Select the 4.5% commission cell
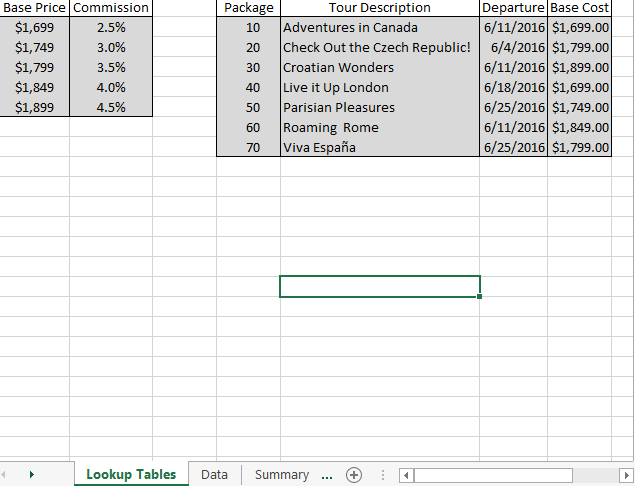This screenshot has height=486, width=635. click(x=111, y=107)
